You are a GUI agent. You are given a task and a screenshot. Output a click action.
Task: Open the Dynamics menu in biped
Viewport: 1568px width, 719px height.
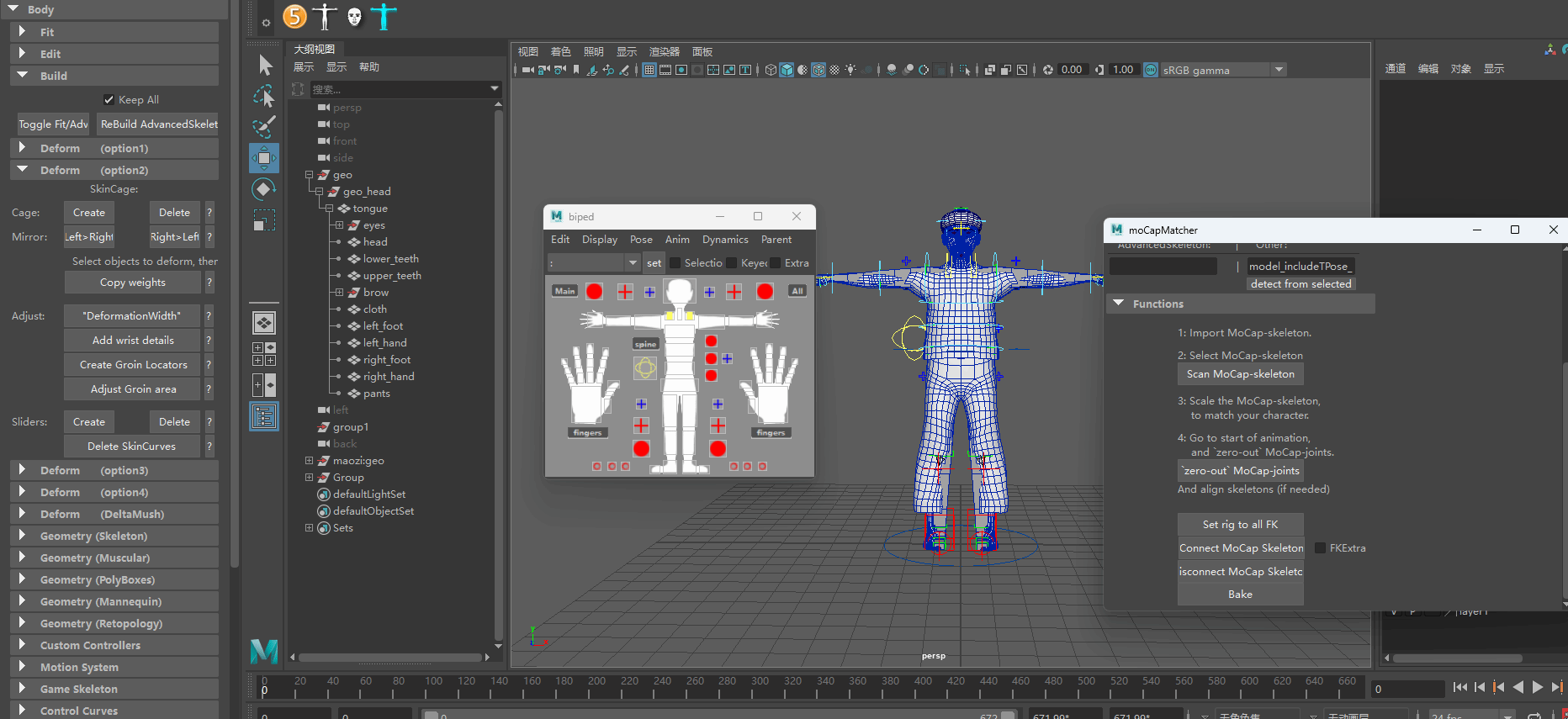coord(725,240)
